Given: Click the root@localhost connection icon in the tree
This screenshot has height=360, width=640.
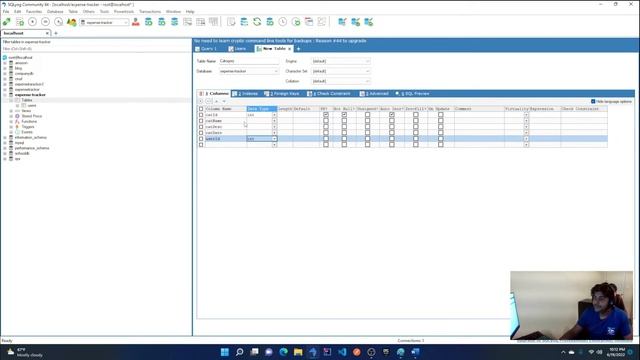Looking at the screenshot, I should click(x=5, y=58).
